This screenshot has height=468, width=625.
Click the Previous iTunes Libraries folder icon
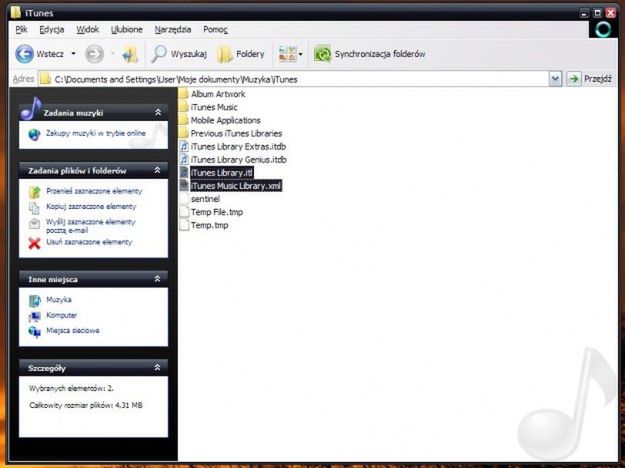pos(184,134)
